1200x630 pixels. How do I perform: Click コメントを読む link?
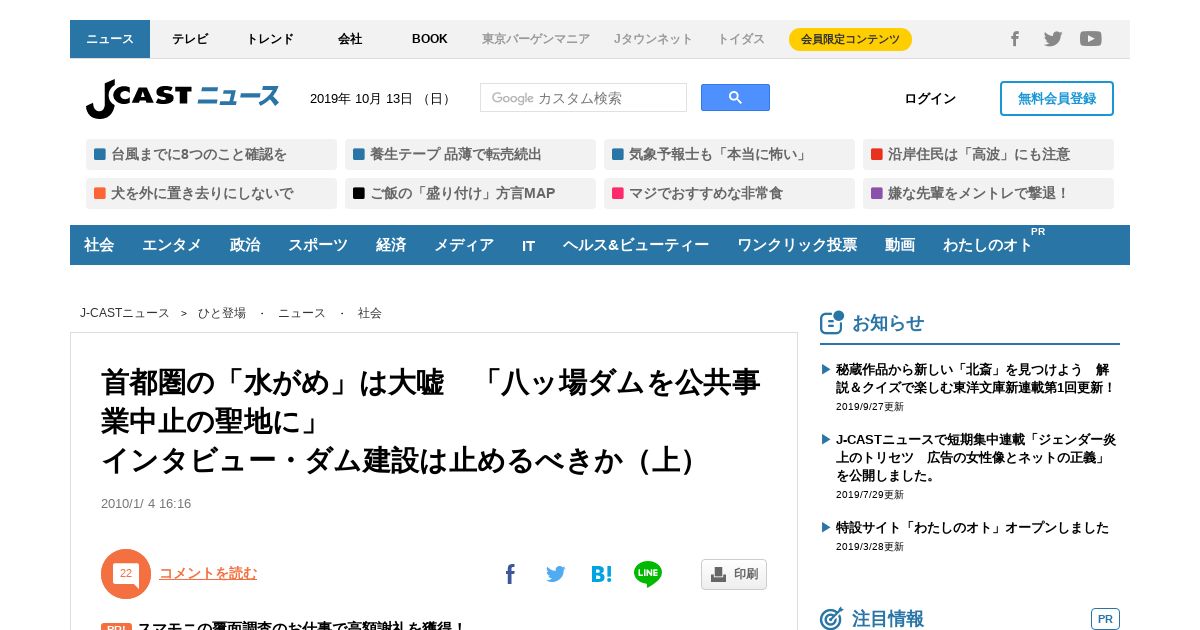click(208, 573)
